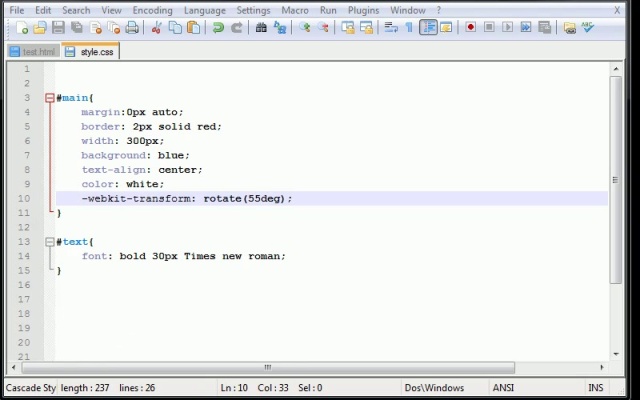The image size is (640, 400).
Task: Toggle synchronized vertical scrolling
Action: coord(348,27)
